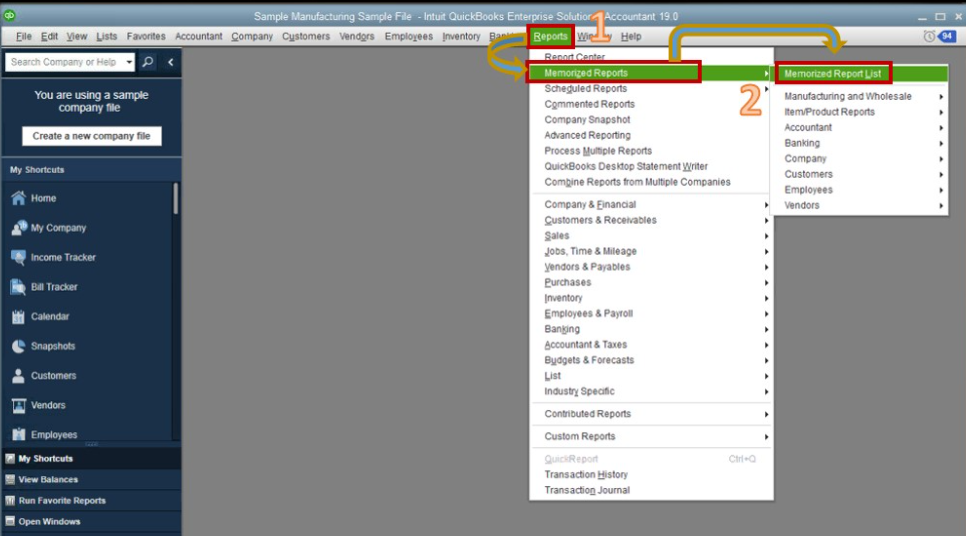This screenshot has height=536, width=966.
Task: Click the 94 notifications badge
Action: point(947,36)
